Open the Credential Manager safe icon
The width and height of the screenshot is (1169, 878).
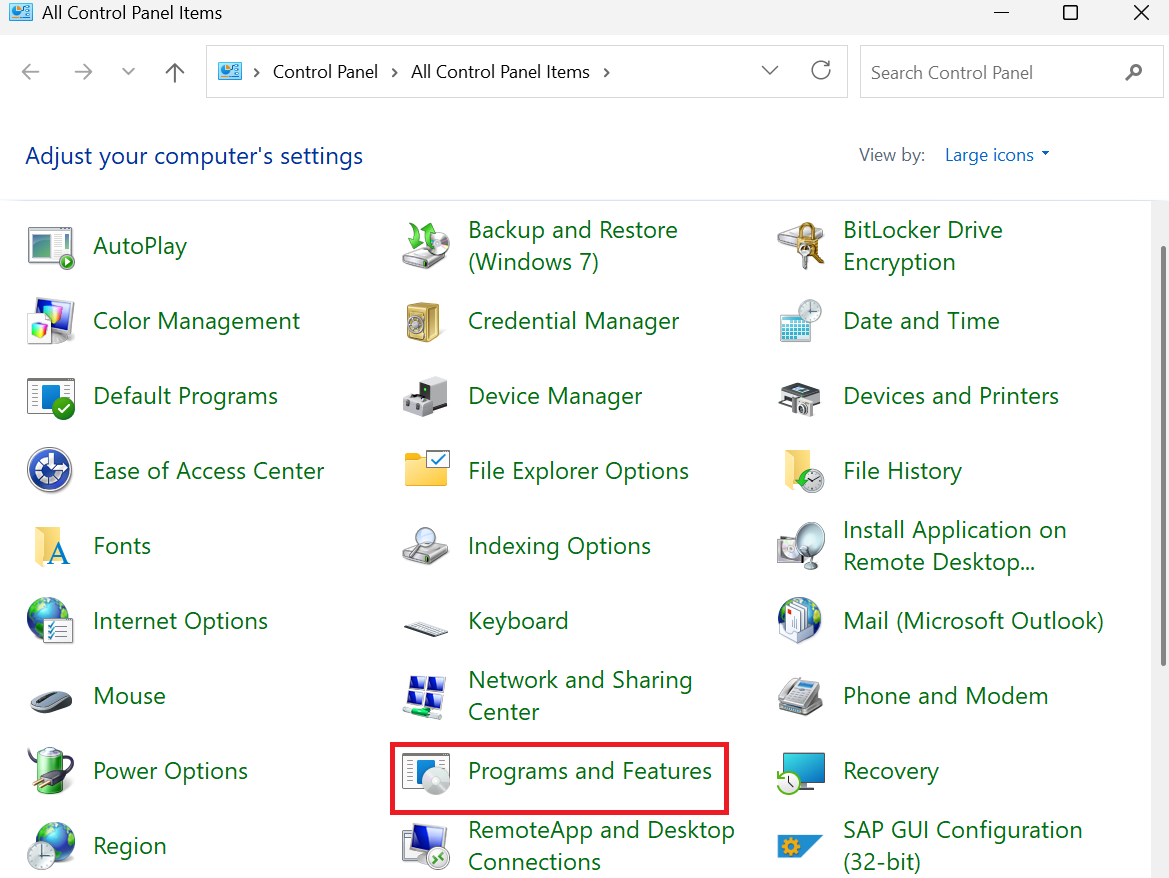(423, 322)
